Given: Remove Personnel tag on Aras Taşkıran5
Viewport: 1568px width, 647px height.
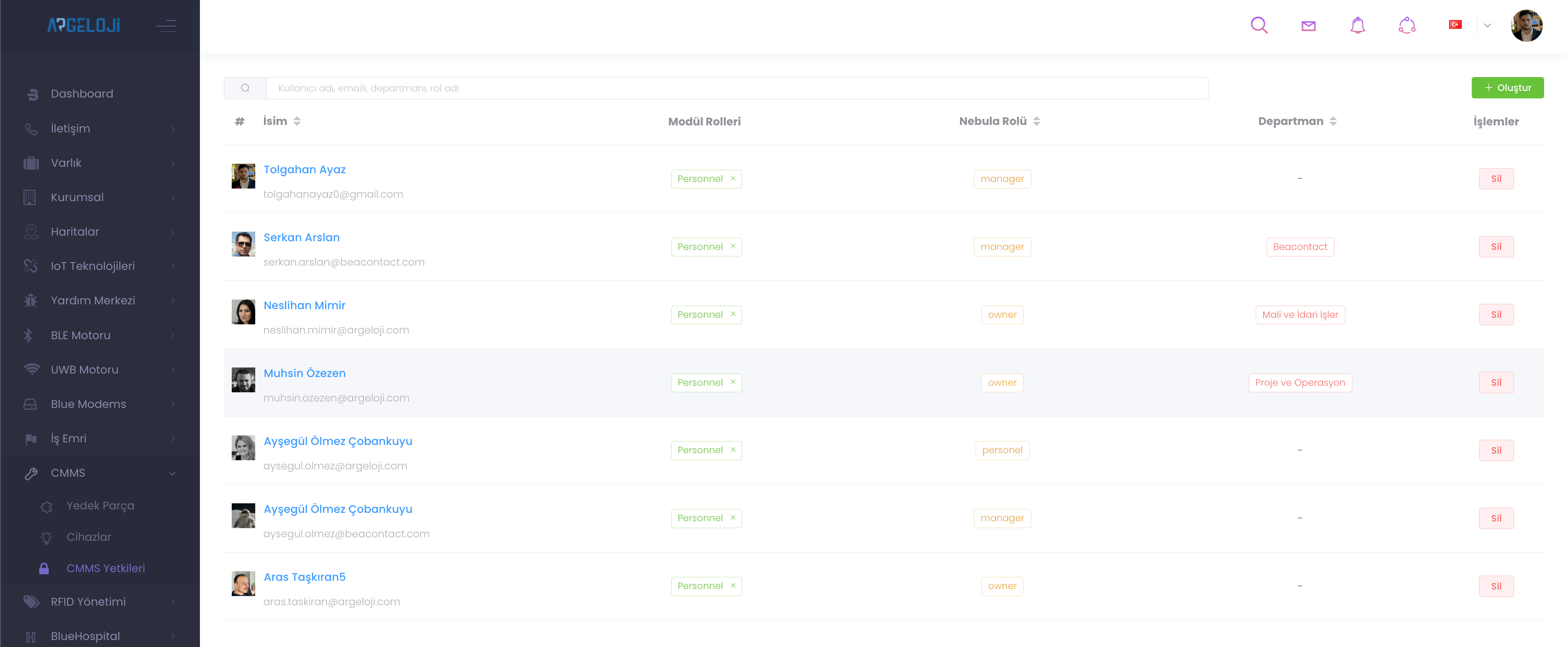Looking at the screenshot, I should [x=733, y=586].
